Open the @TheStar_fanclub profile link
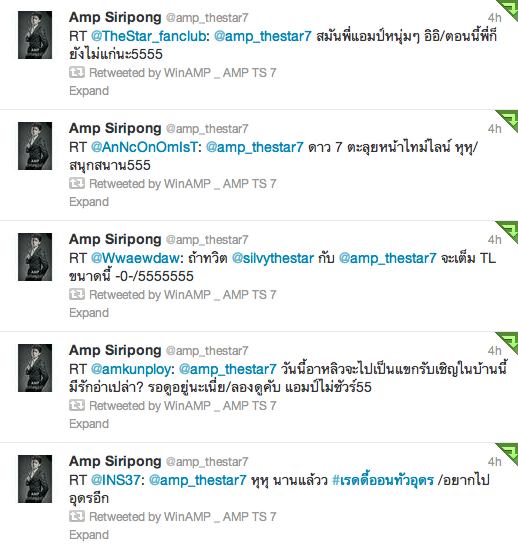 148,36
